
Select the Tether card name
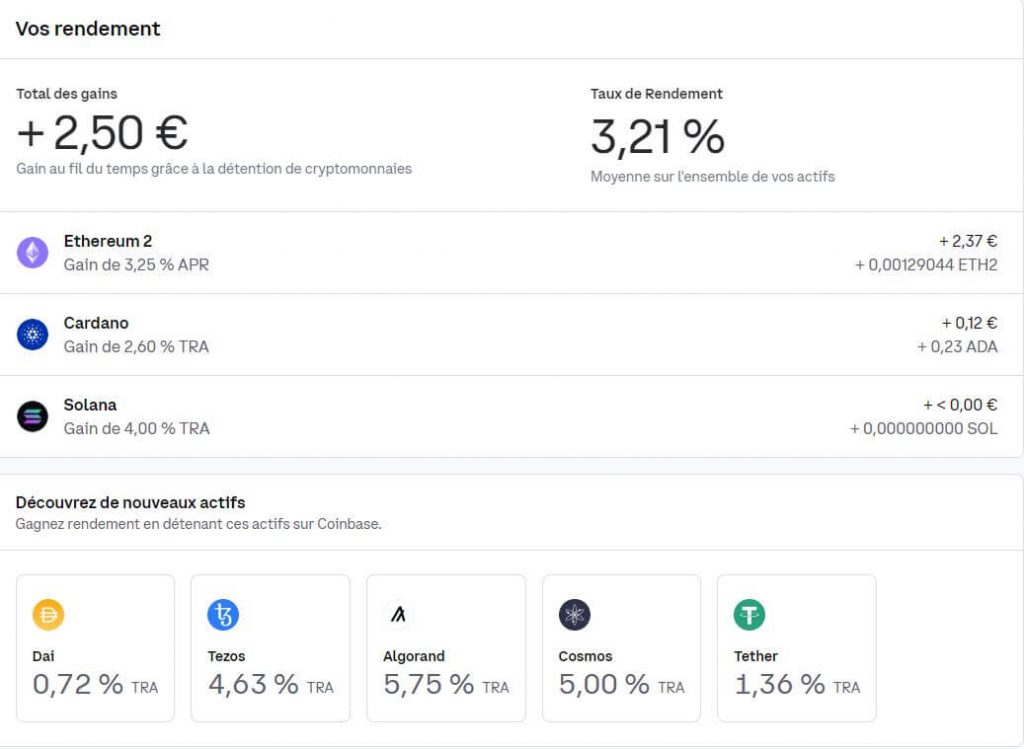pyautogui.click(x=756, y=656)
